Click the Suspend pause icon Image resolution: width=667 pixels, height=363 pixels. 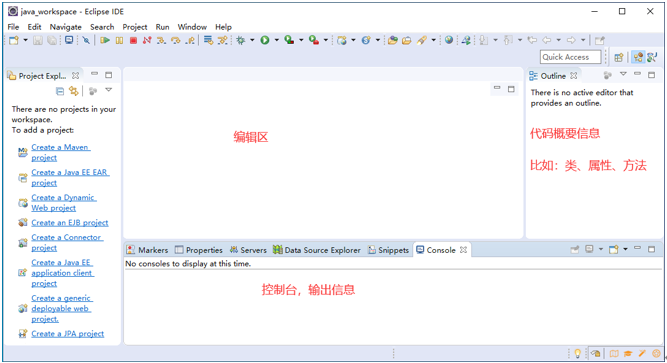pyautogui.click(x=120, y=40)
